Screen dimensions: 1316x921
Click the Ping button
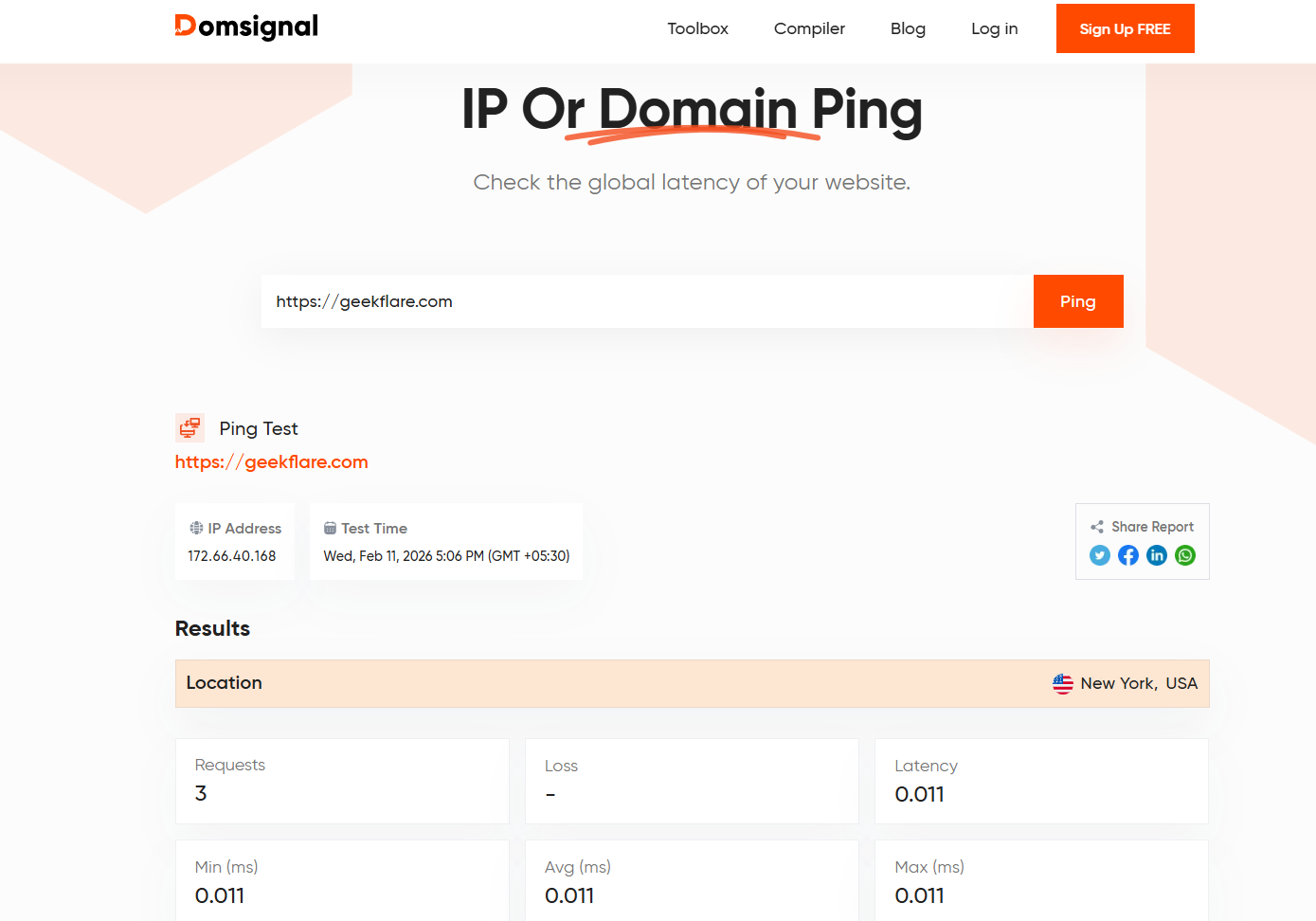point(1077,300)
